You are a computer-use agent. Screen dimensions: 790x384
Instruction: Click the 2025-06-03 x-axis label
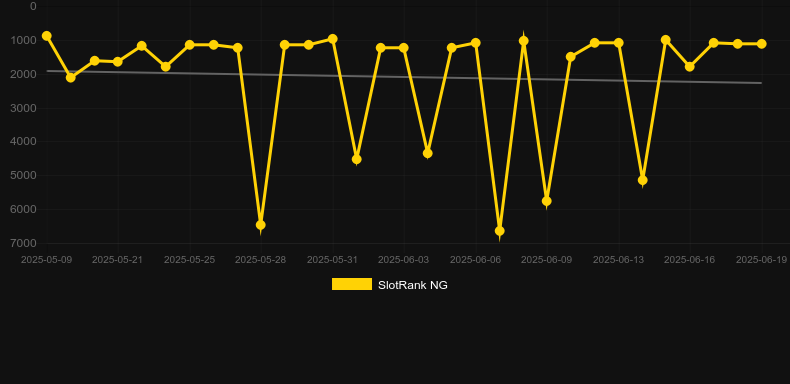pyautogui.click(x=404, y=260)
